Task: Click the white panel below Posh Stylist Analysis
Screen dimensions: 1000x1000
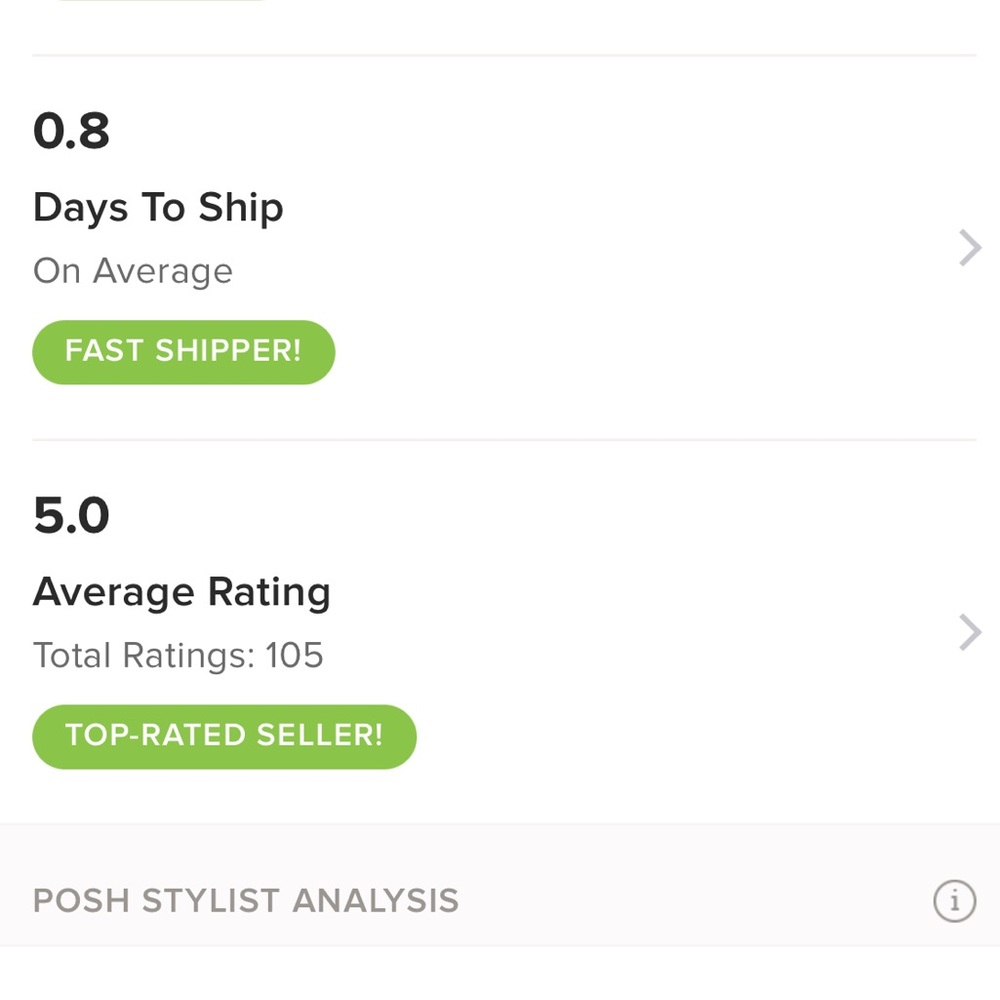Action: pos(500,974)
